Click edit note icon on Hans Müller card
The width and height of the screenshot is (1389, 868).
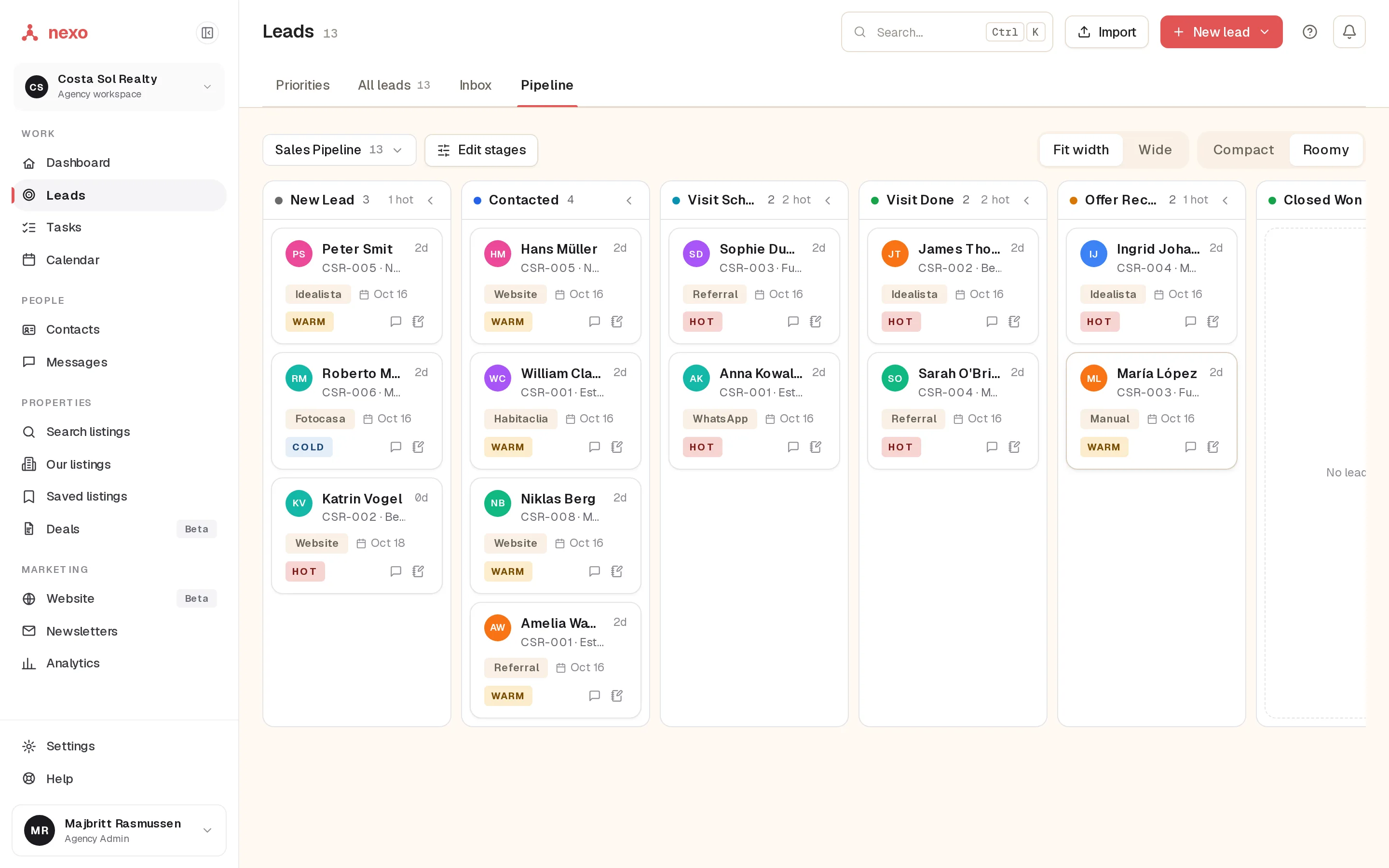click(617, 322)
